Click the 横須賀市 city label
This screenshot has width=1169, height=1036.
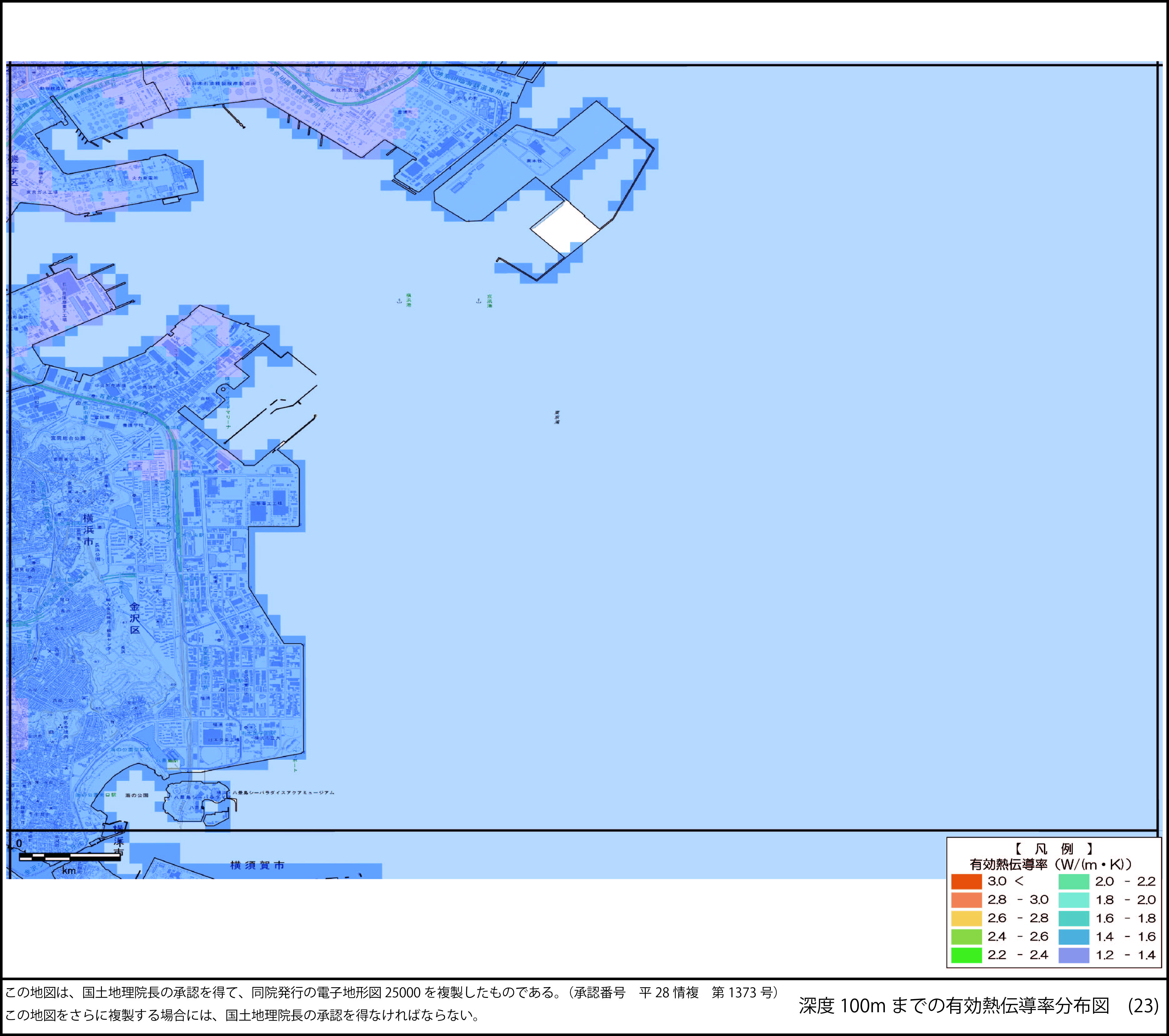pos(257,865)
